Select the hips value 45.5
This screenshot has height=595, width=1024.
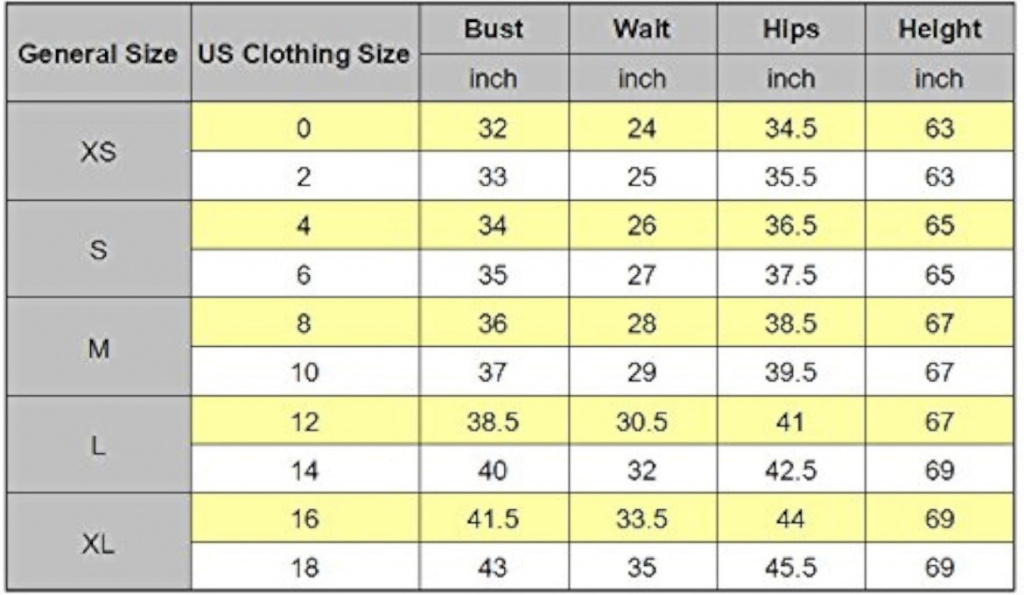click(x=791, y=567)
